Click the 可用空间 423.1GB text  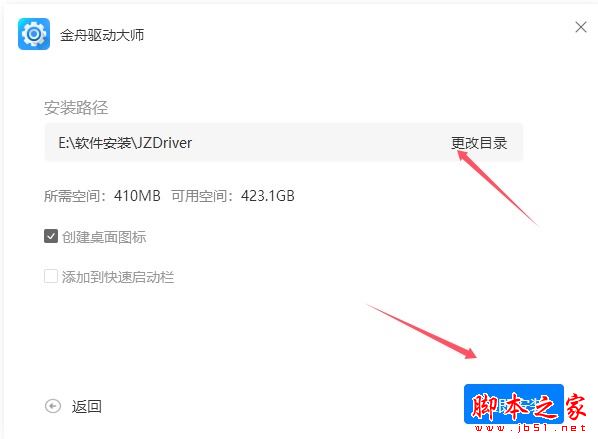click(233, 196)
